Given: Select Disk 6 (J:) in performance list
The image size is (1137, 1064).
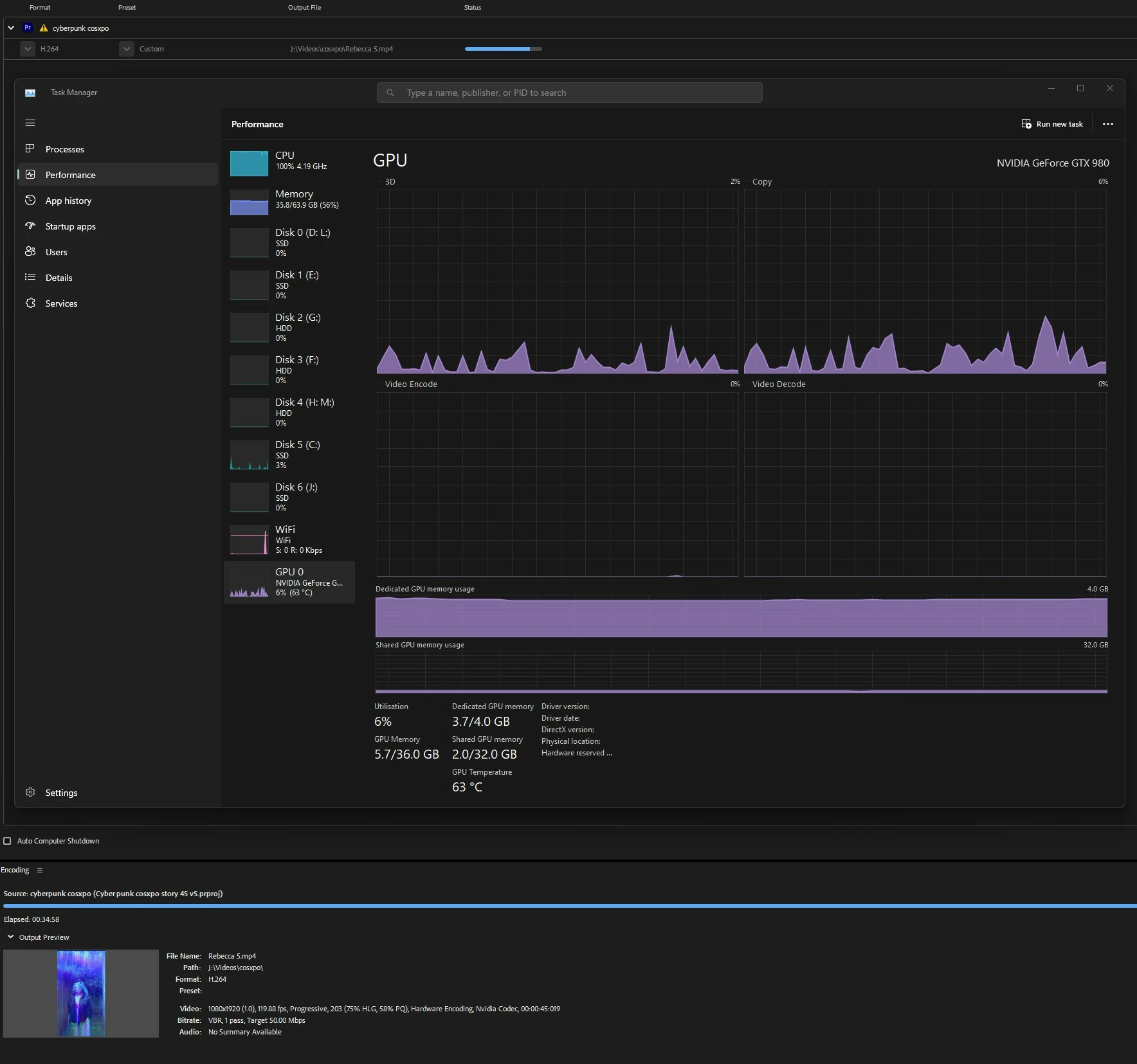Looking at the screenshot, I should (x=289, y=497).
